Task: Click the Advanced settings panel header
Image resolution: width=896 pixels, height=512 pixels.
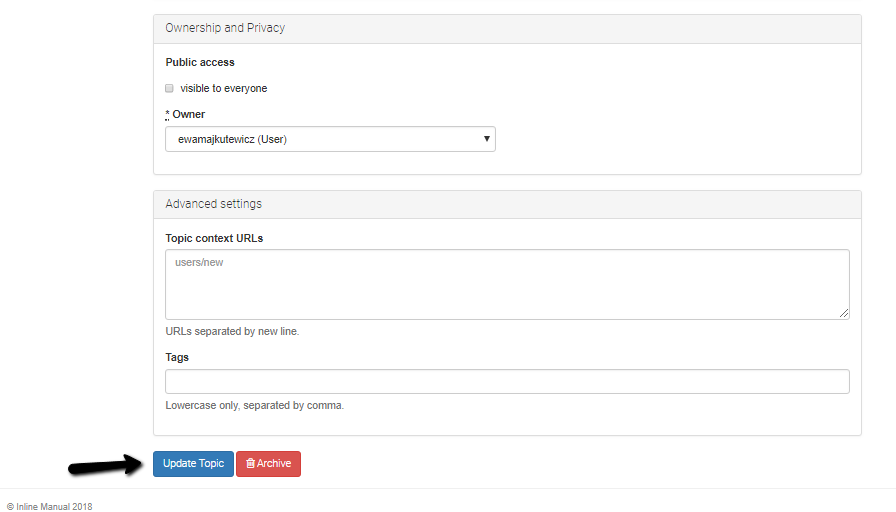Action: tap(507, 205)
